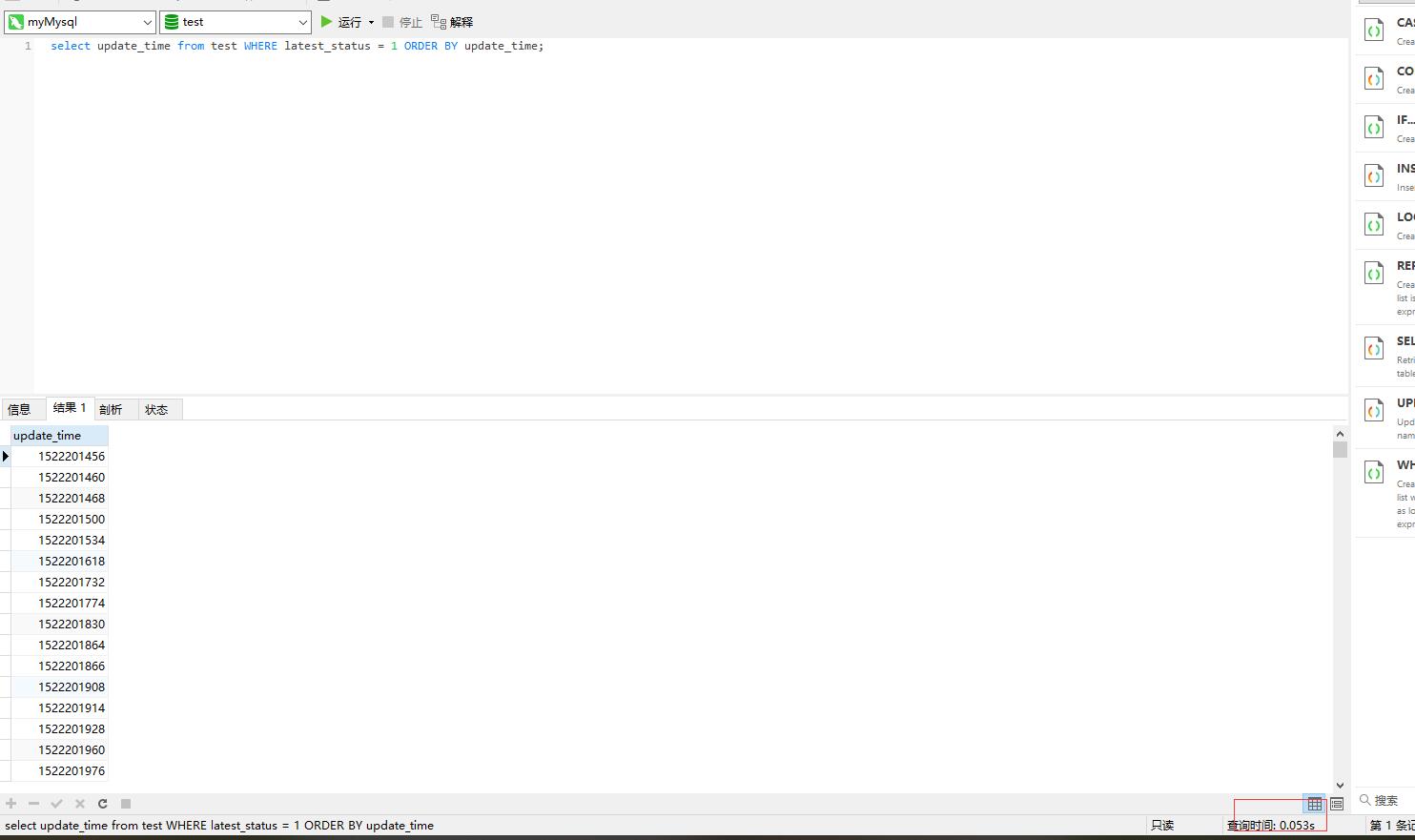This screenshot has width=1415, height=840.
Task: Click the results scrollbar up arrow
Action: click(1340, 433)
